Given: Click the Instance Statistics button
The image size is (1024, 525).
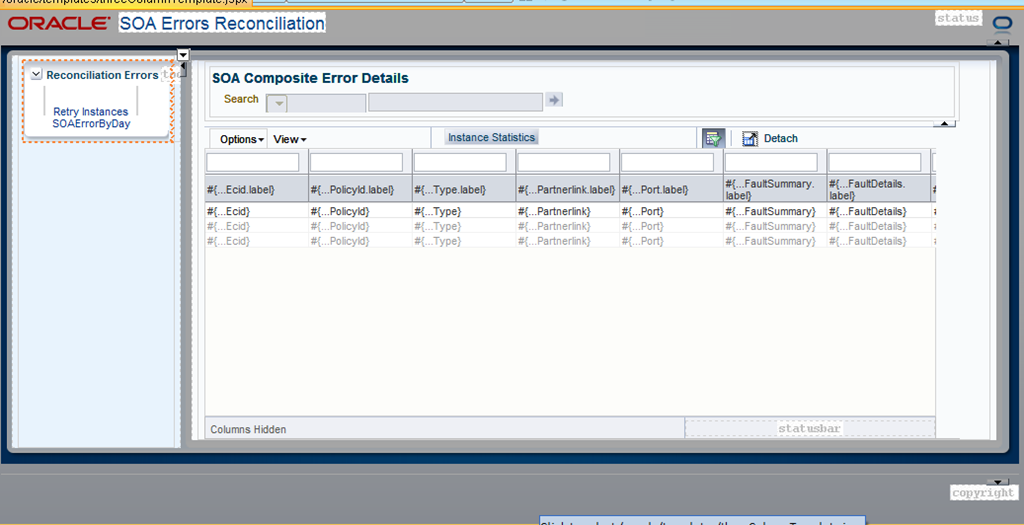Looking at the screenshot, I should click(x=491, y=137).
